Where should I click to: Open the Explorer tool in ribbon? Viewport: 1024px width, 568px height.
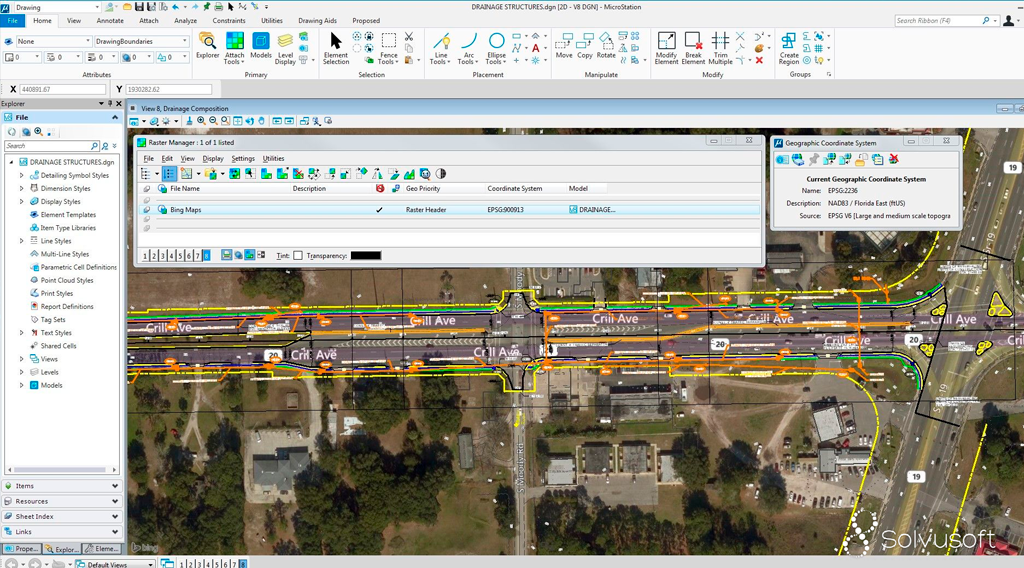tap(208, 46)
